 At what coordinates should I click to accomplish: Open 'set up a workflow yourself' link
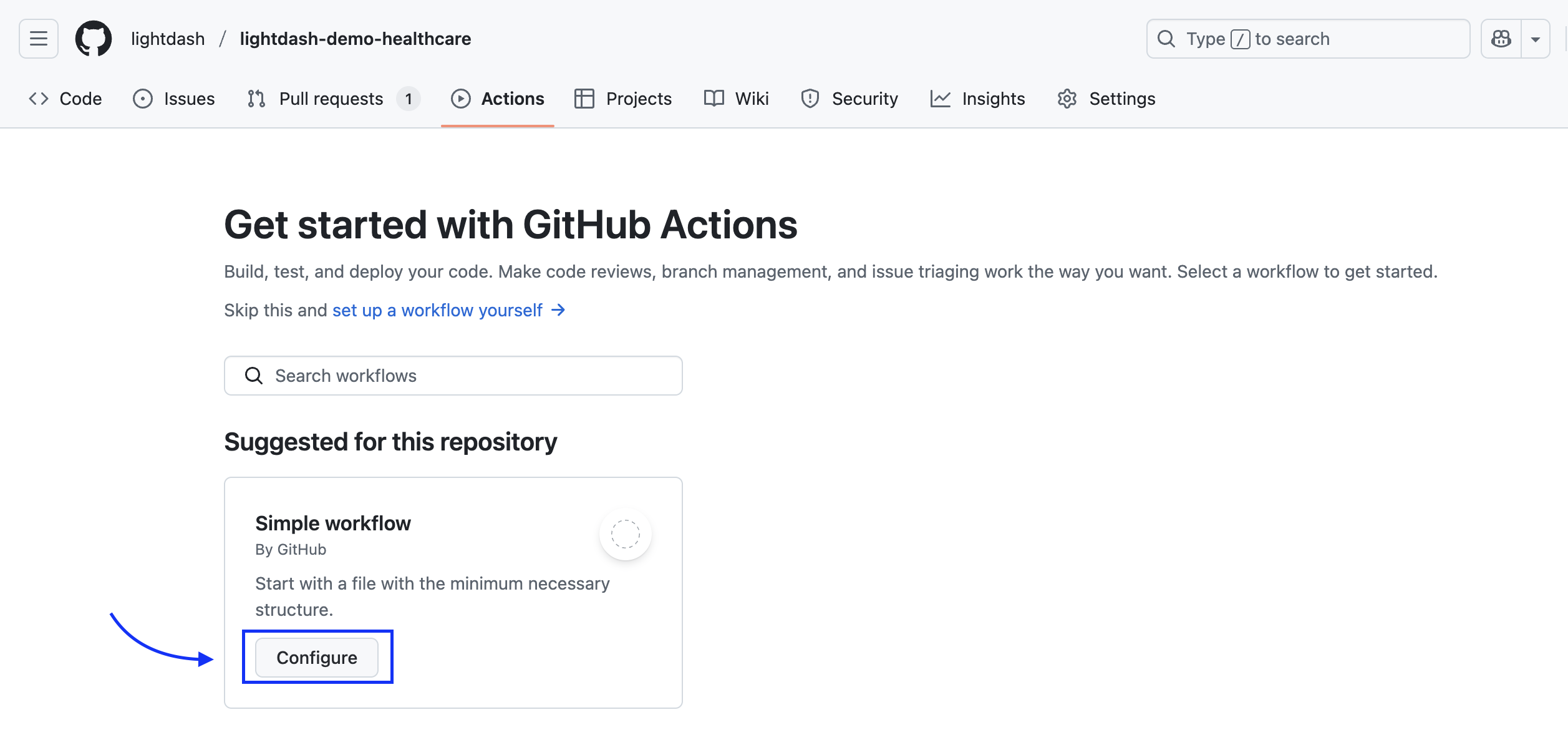point(437,310)
